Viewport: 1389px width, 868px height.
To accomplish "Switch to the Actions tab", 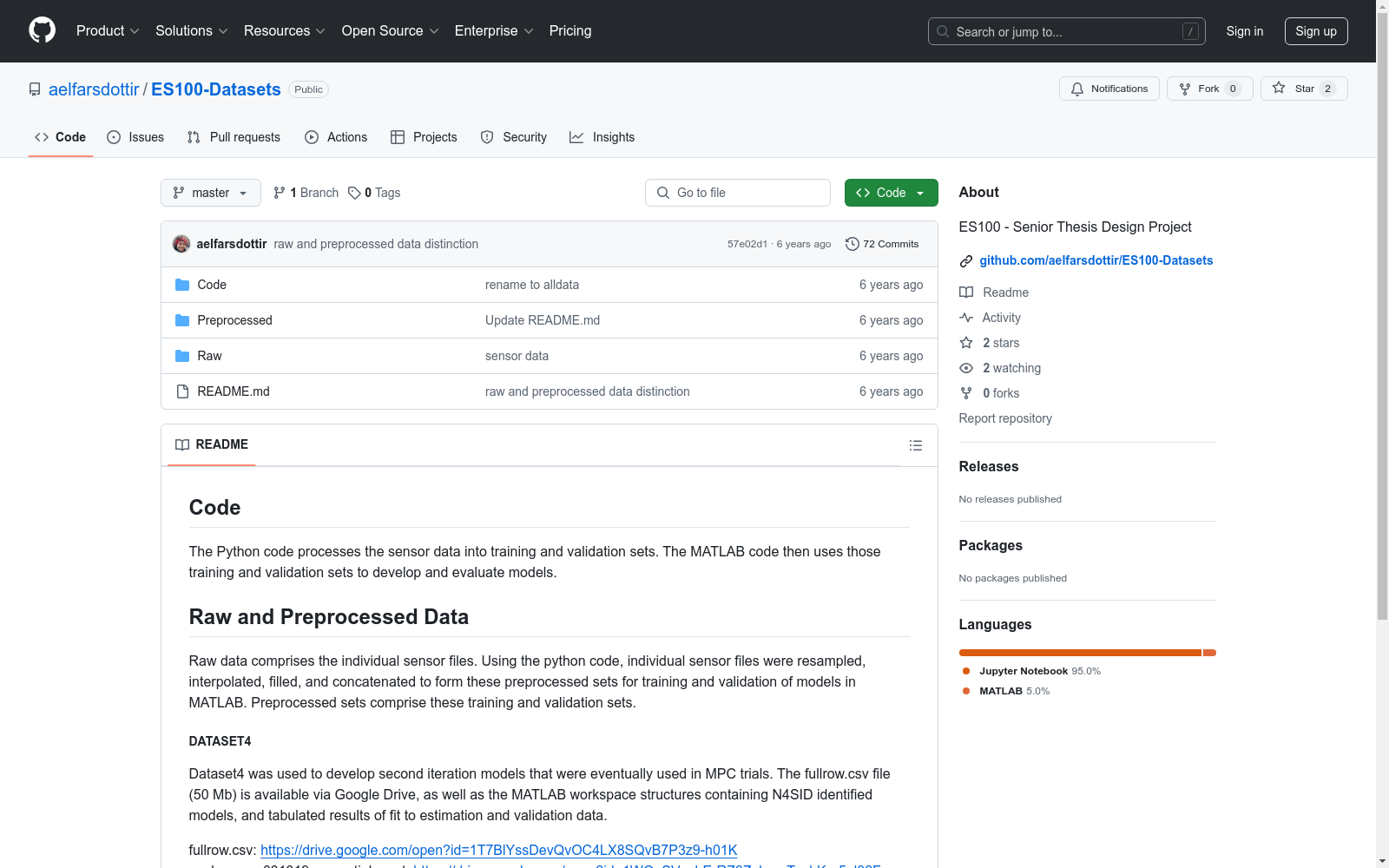I will tap(336, 137).
